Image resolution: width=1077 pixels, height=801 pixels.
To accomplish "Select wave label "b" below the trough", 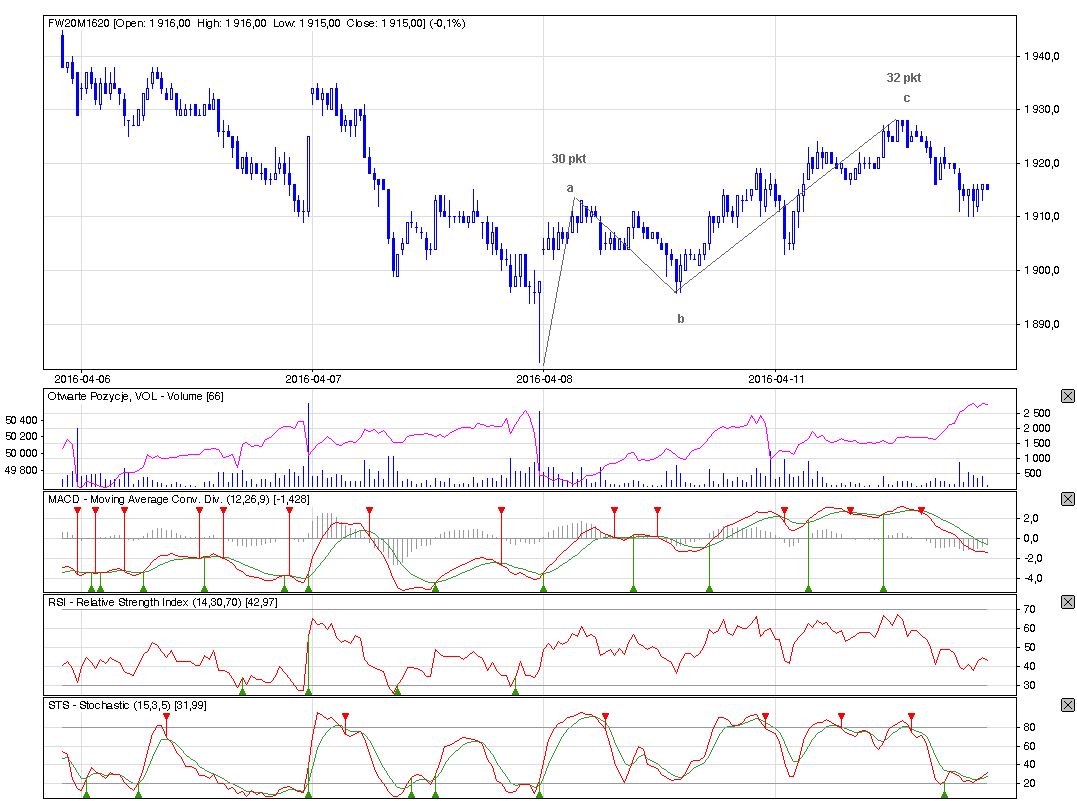I will point(681,319).
